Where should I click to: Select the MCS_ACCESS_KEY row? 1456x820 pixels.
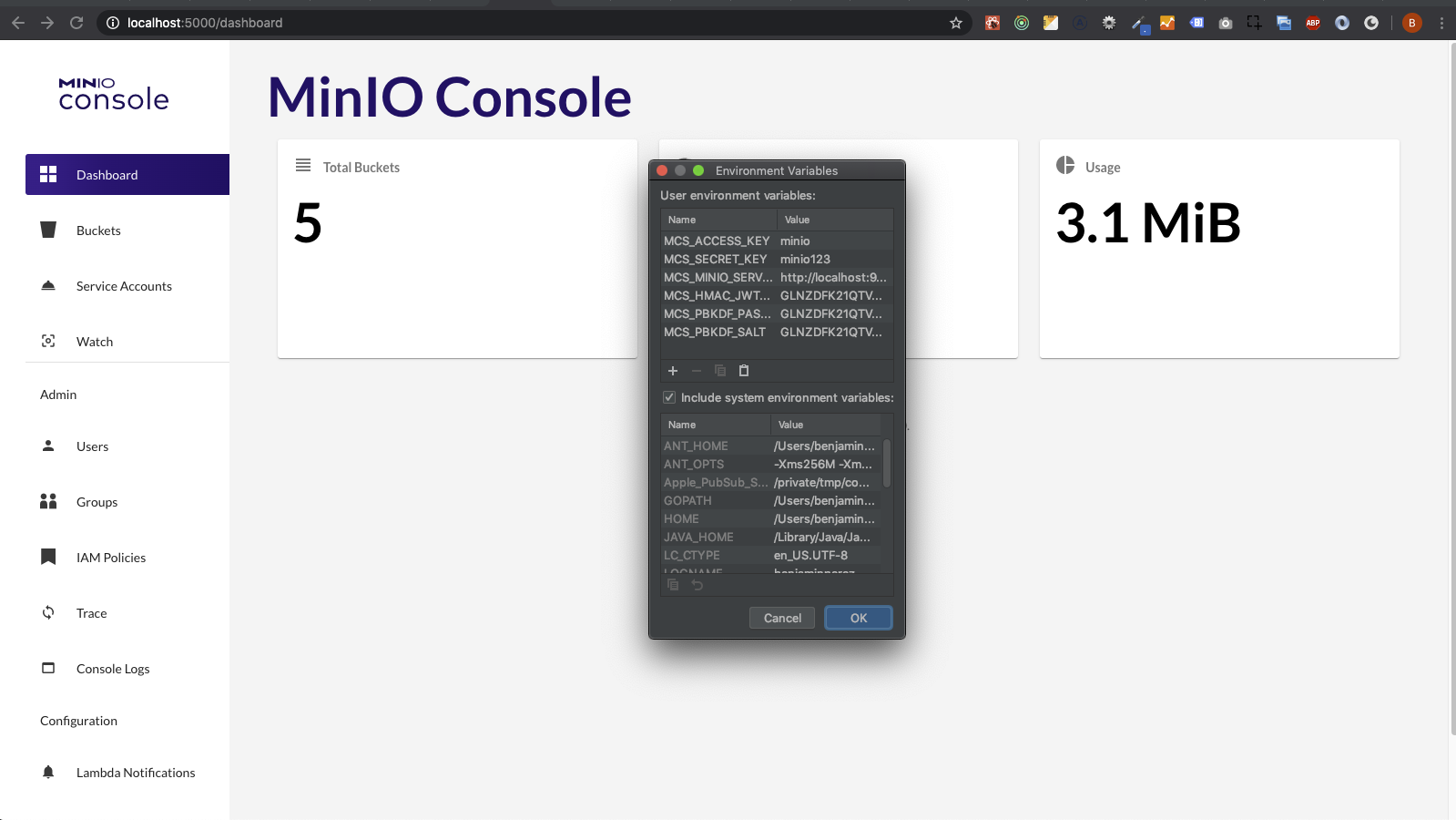(x=777, y=241)
